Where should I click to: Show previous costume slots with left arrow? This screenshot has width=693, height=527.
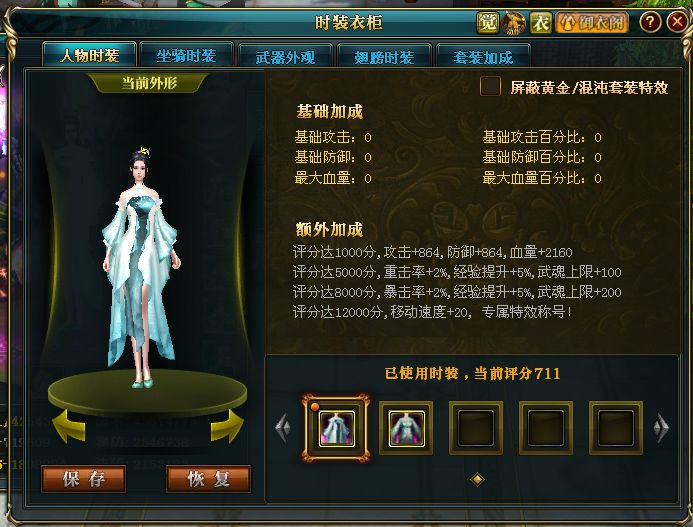coord(283,428)
